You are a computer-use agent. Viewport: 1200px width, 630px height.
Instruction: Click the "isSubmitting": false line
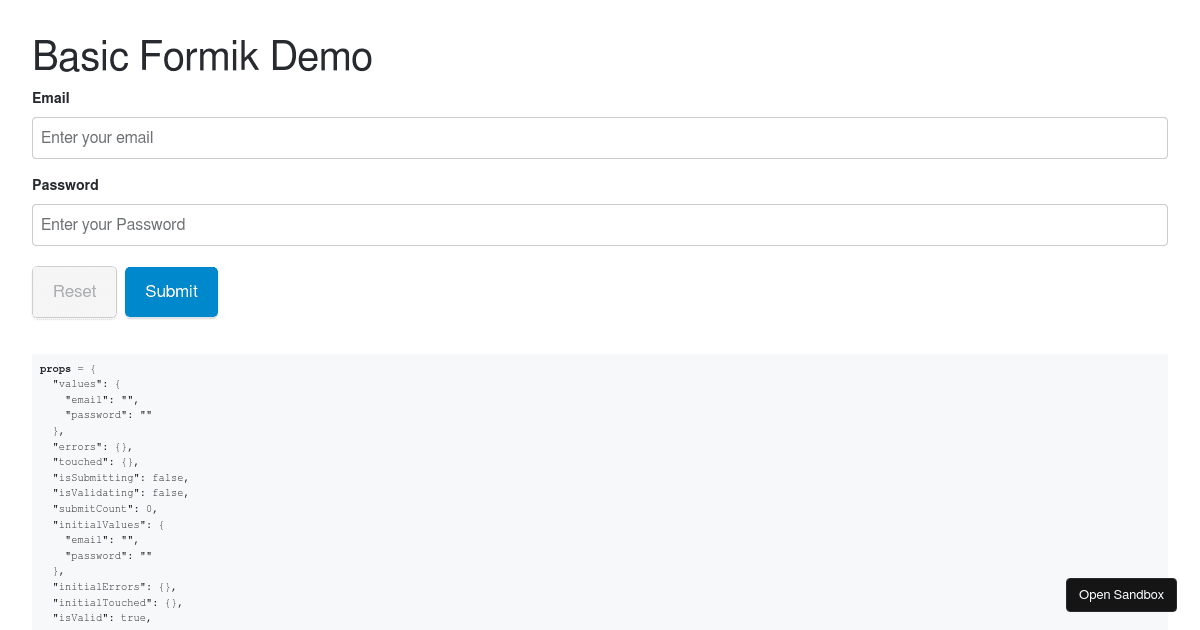pos(121,478)
